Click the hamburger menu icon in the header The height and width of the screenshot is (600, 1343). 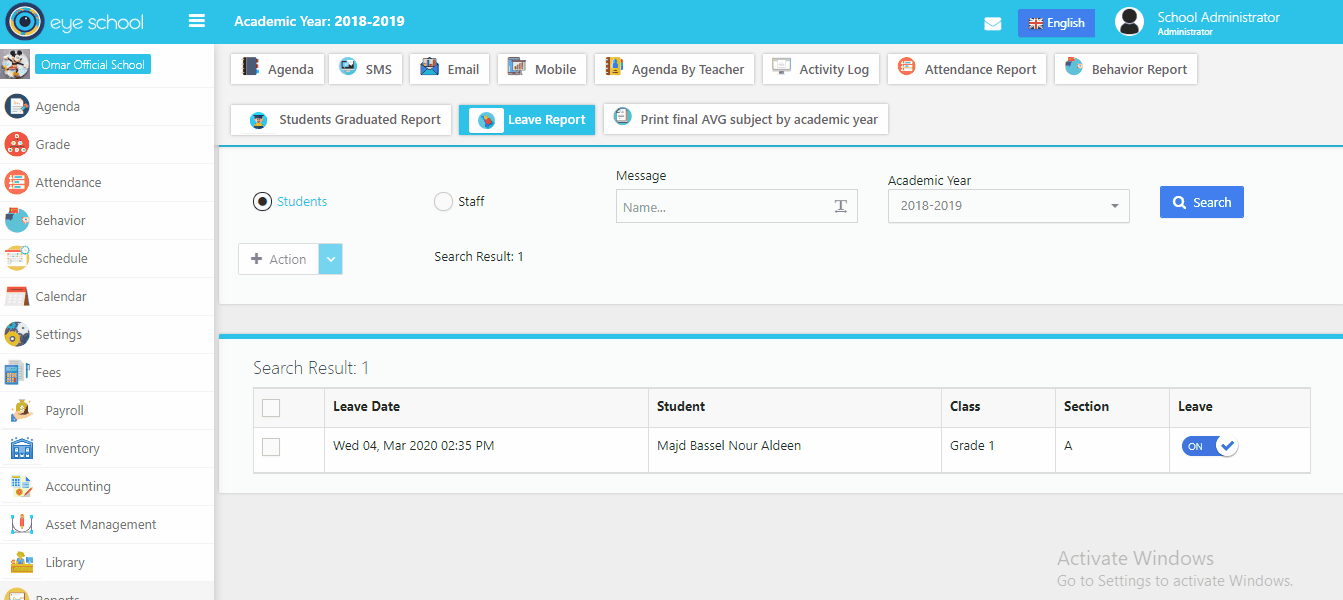197,21
